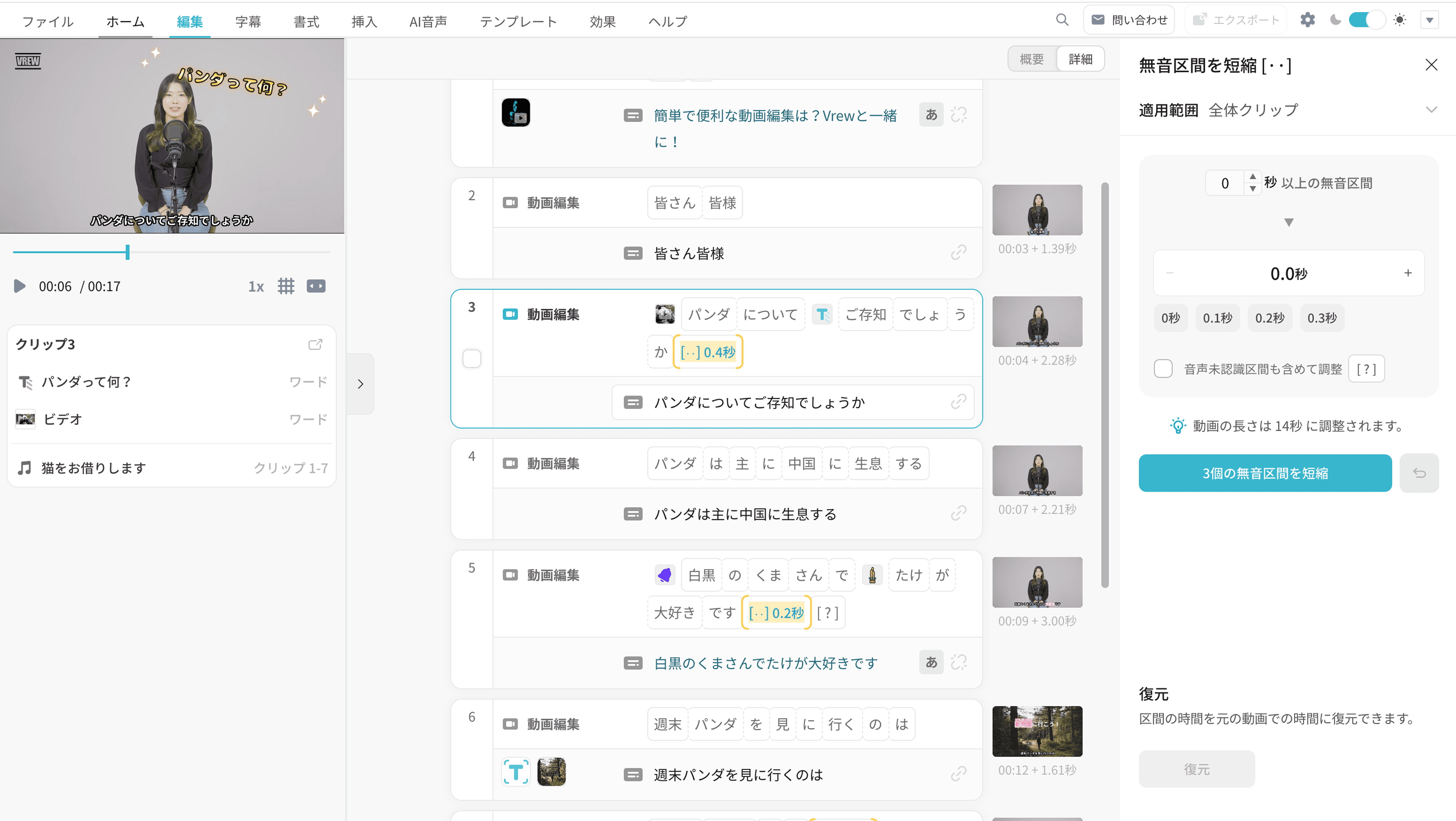Click the play button under the preview
Viewport: 1456px width, 821px height.
click(x=20, y=286)
